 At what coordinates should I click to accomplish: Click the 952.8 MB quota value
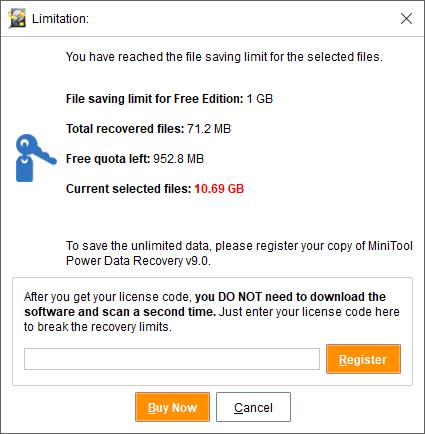[x=178, y=159]
